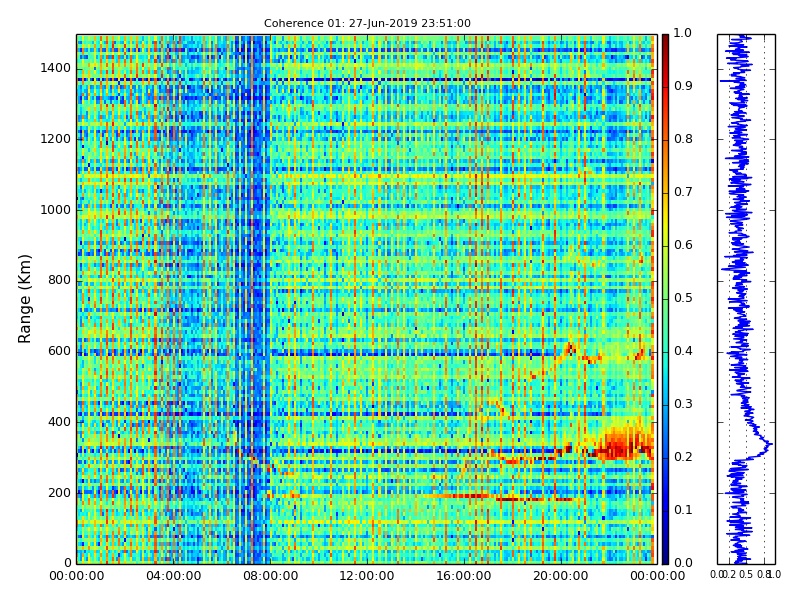Click the 08:00:00 time tick label
This screenshot has height=600, width=800.
point(270,577)
